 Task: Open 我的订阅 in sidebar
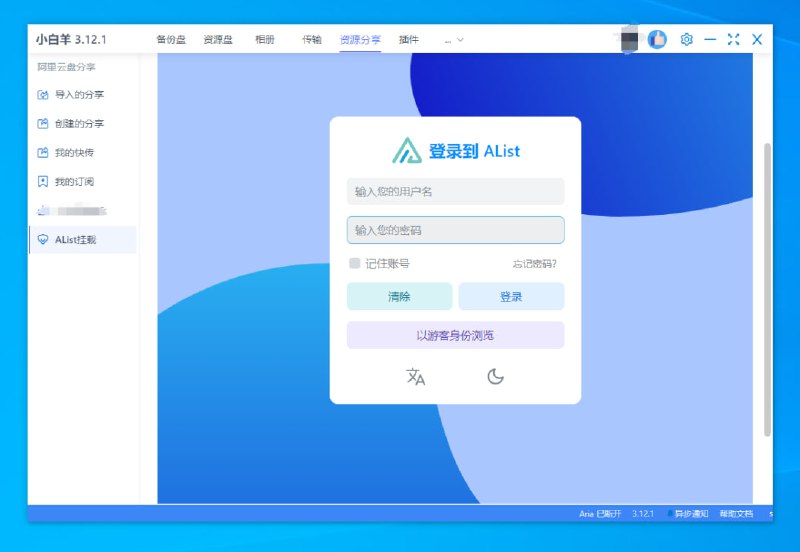coord(75,182)
